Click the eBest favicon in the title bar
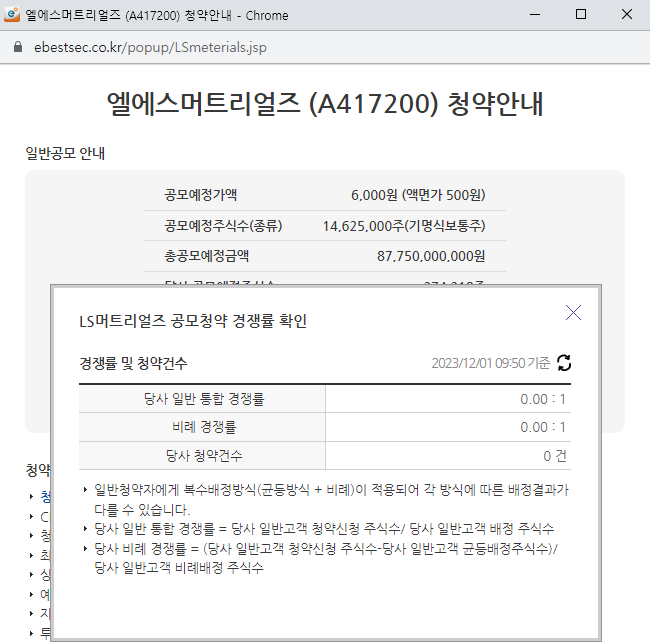 (x=12, y=15)
